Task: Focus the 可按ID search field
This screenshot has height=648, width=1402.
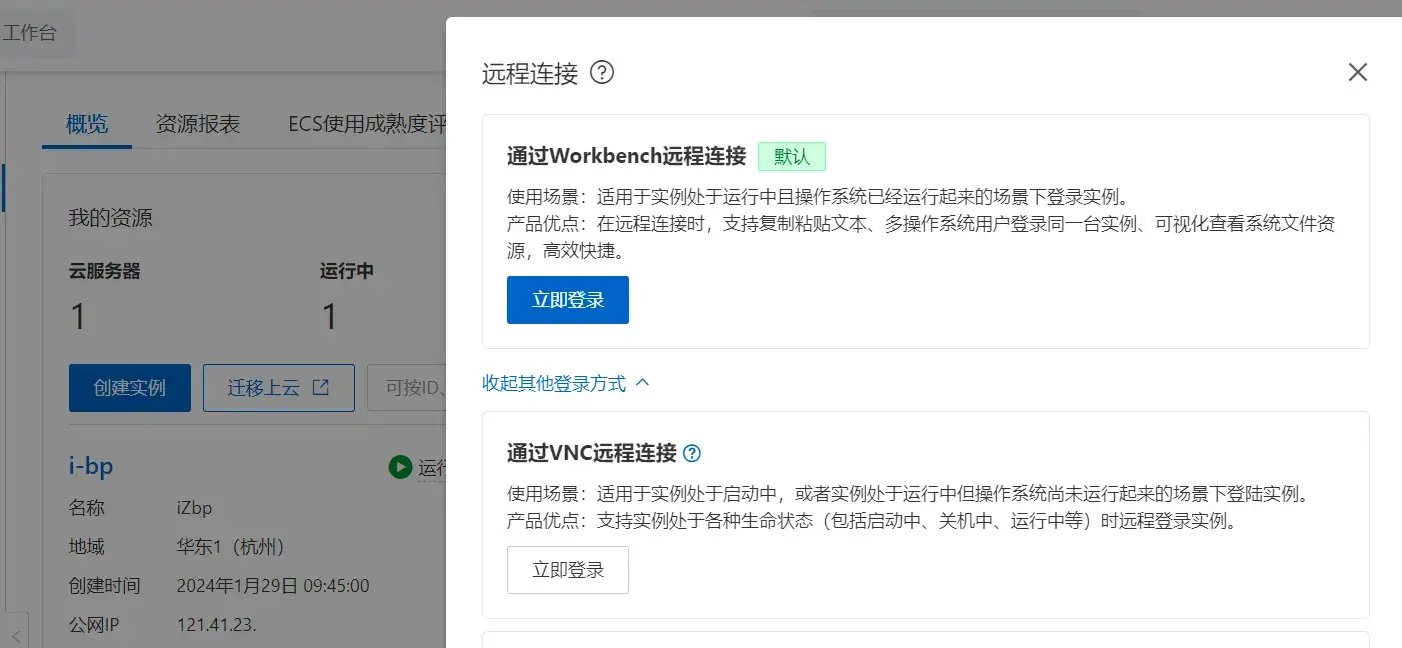Action: click(x=407, y=388)
